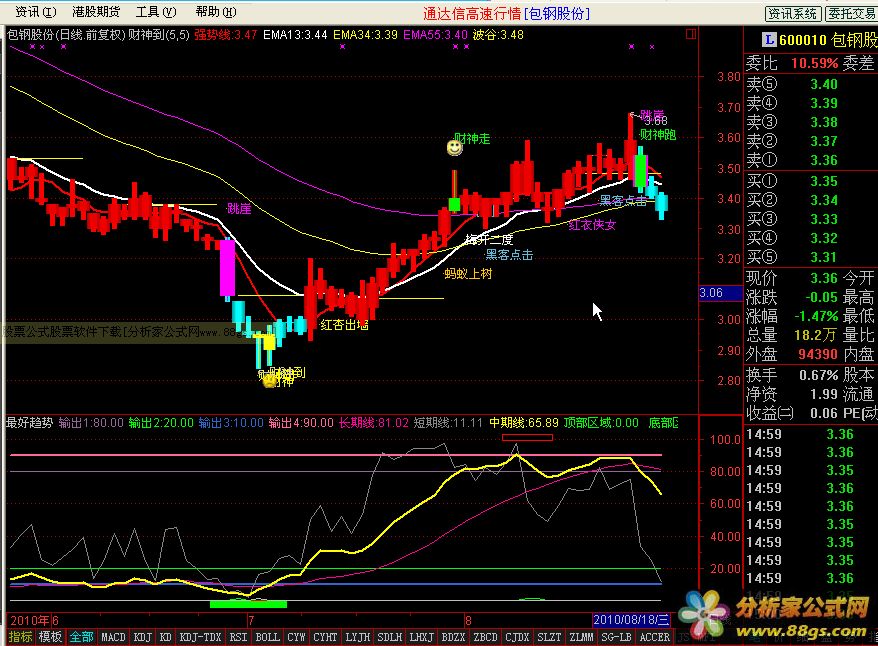The height and width of the screenshot is (646, 878).
Task: Click the 红衣侠女 chart annotation
Action: tap(592, 225)
